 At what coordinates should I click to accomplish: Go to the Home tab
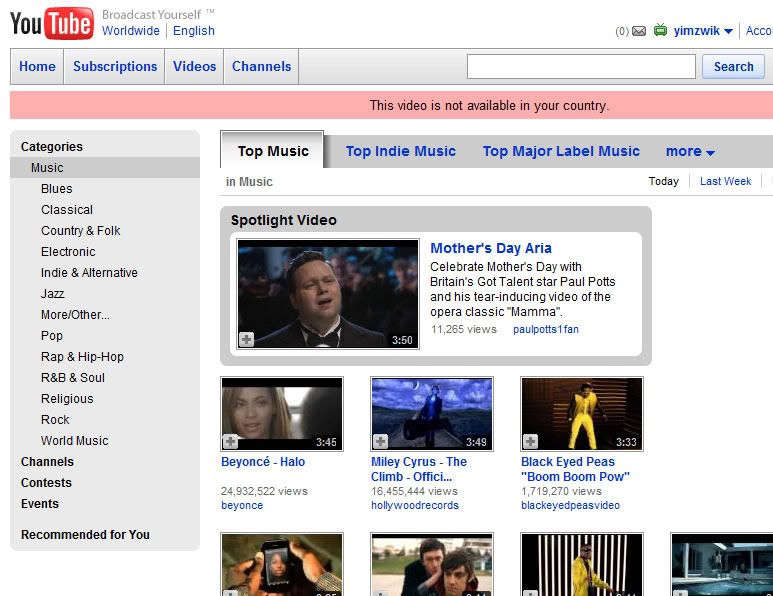point(37,67)
